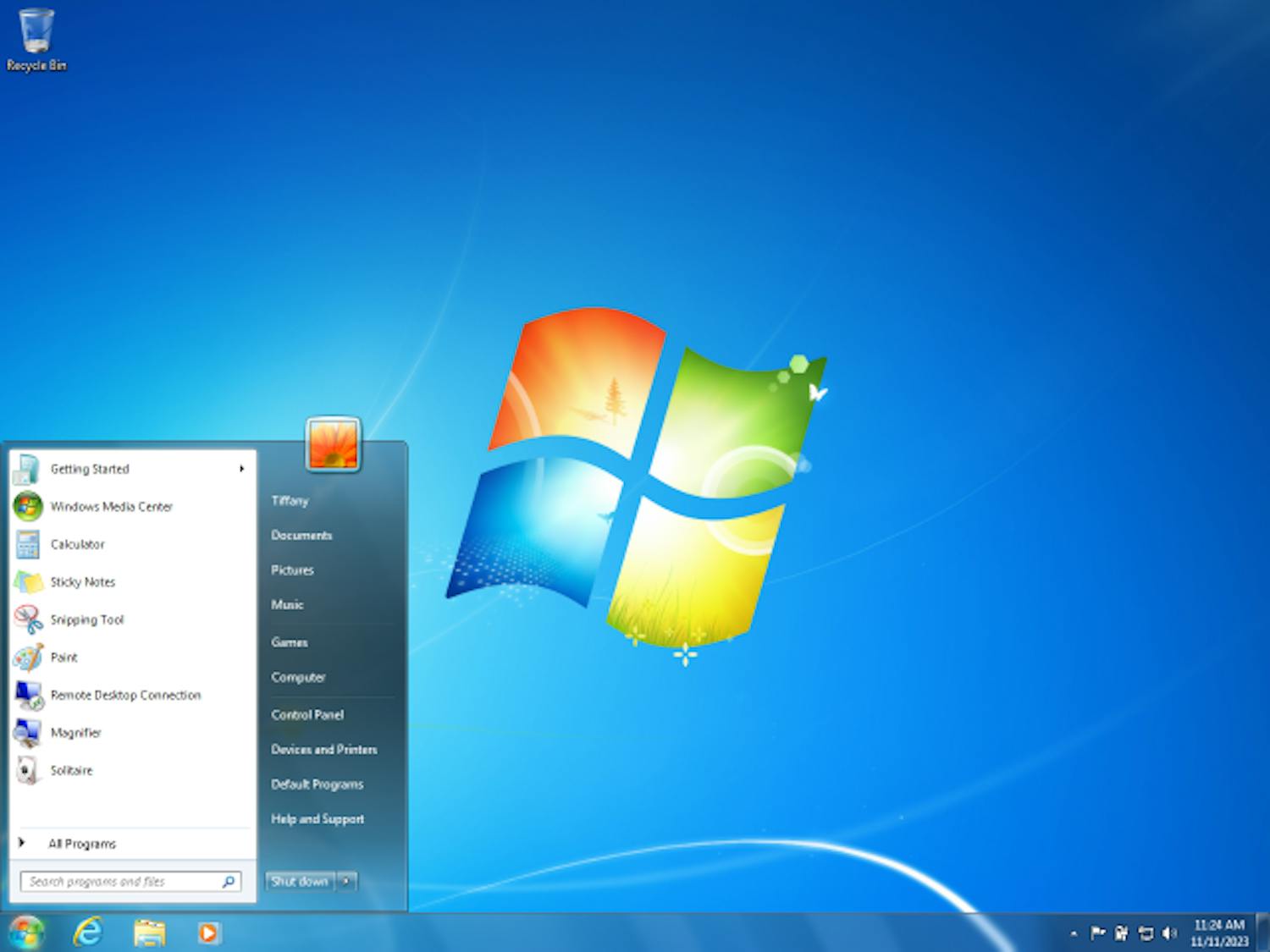Start a game of Solitaire

[72, 770]
